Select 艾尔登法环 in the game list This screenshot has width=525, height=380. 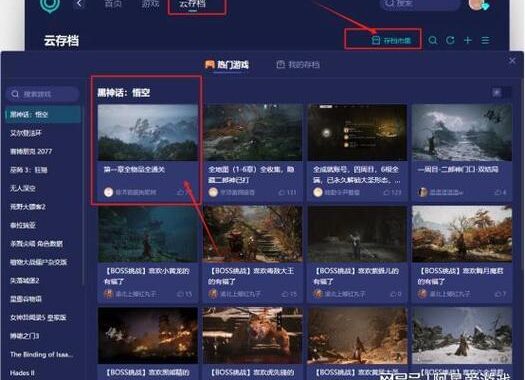(x=26, y=133)
